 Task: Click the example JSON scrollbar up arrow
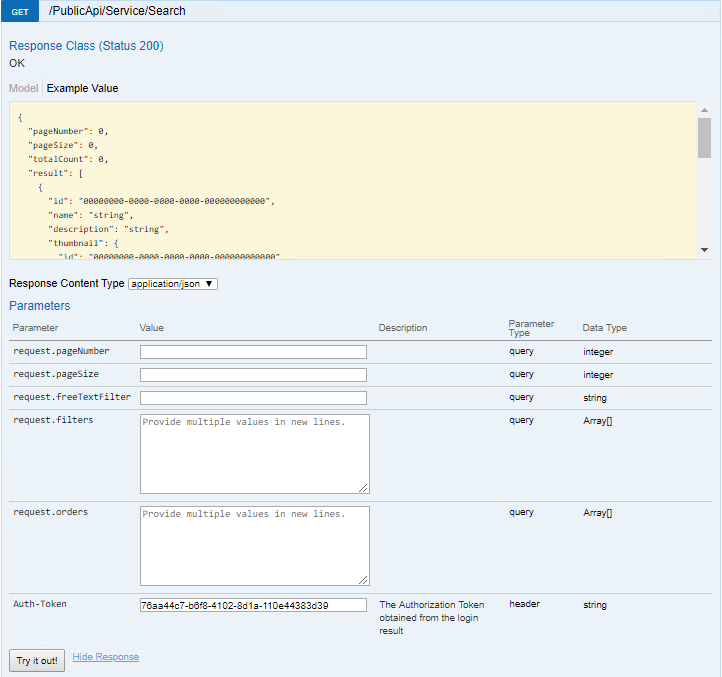tap(704, 110)
